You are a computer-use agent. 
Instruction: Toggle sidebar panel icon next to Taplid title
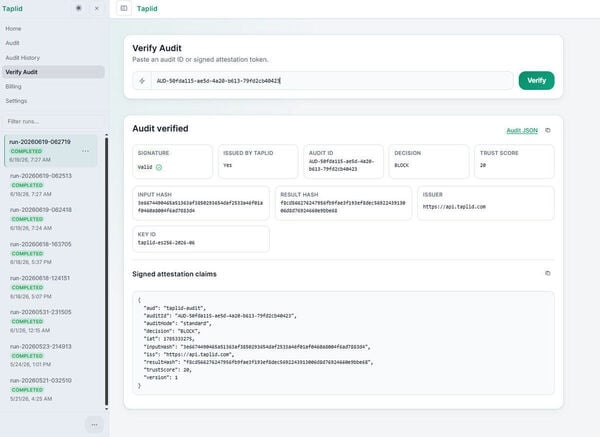[124, 8]
